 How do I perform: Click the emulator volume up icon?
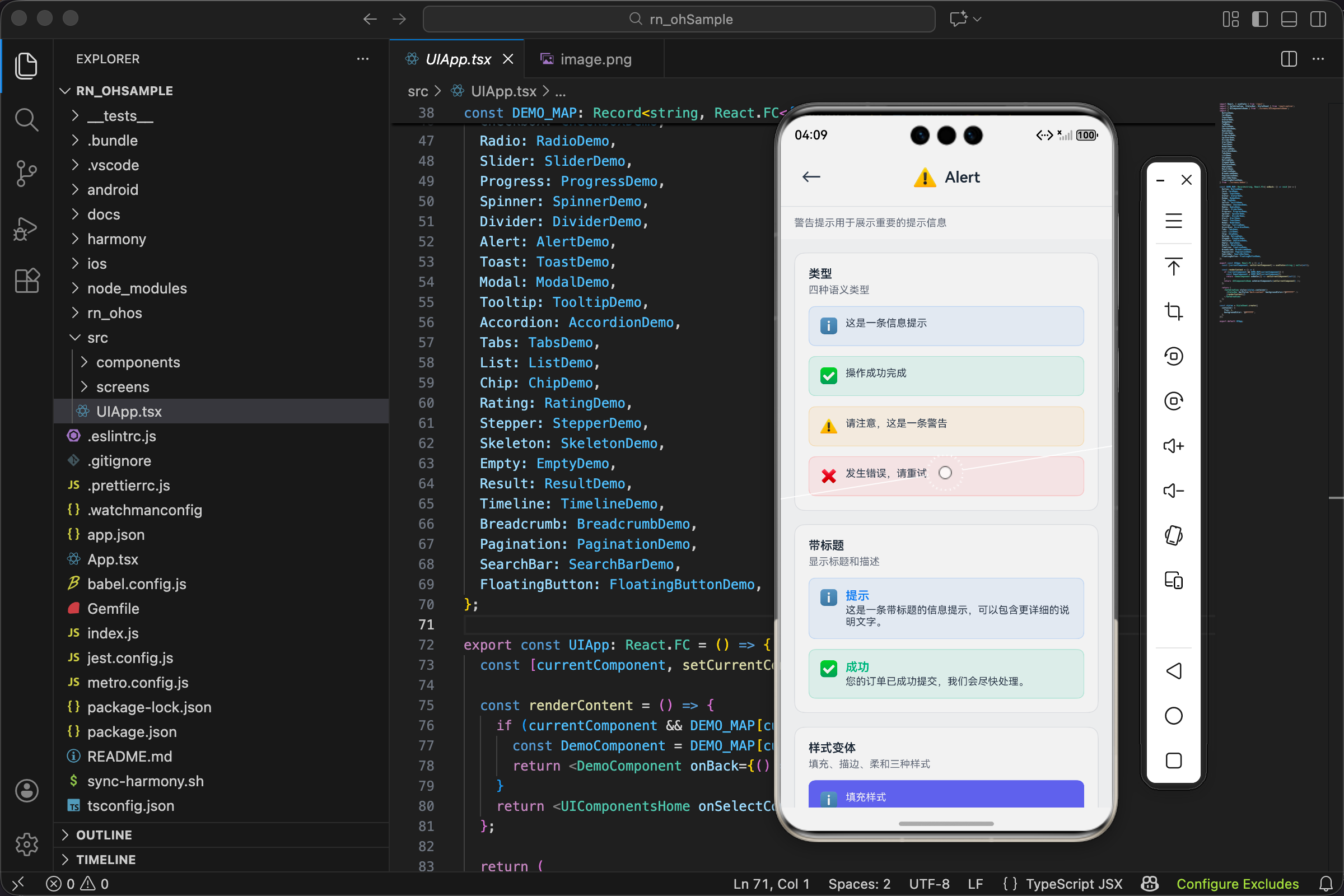[1173, 446]
